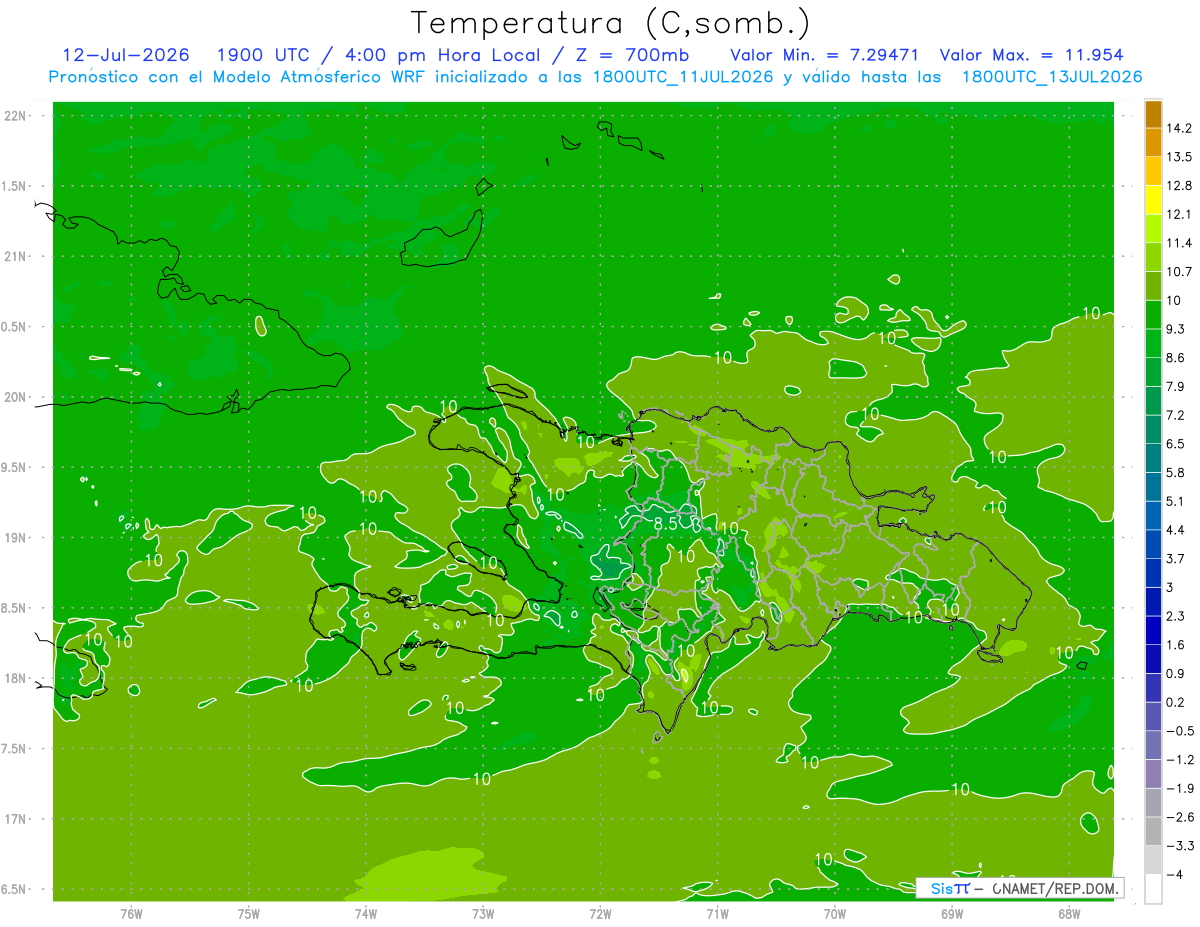1200x927 pixels.
Task: Select the date "12-Jul-2026" in the header
Action: tap(126, 55)
